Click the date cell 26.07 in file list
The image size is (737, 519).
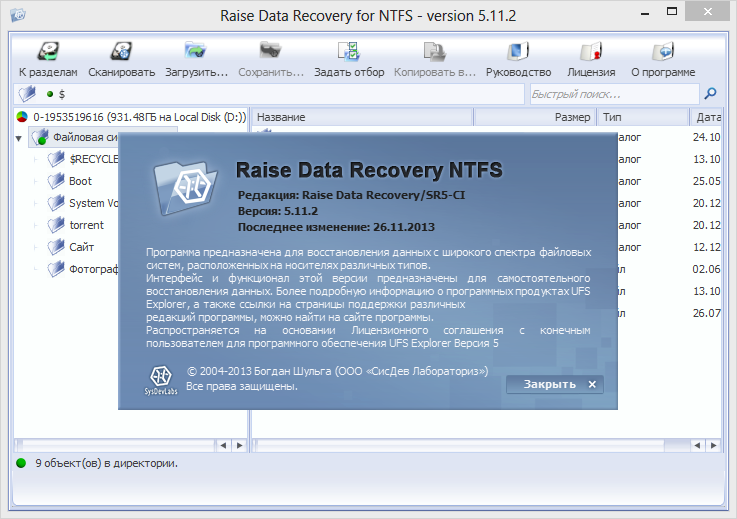(706, 313)
